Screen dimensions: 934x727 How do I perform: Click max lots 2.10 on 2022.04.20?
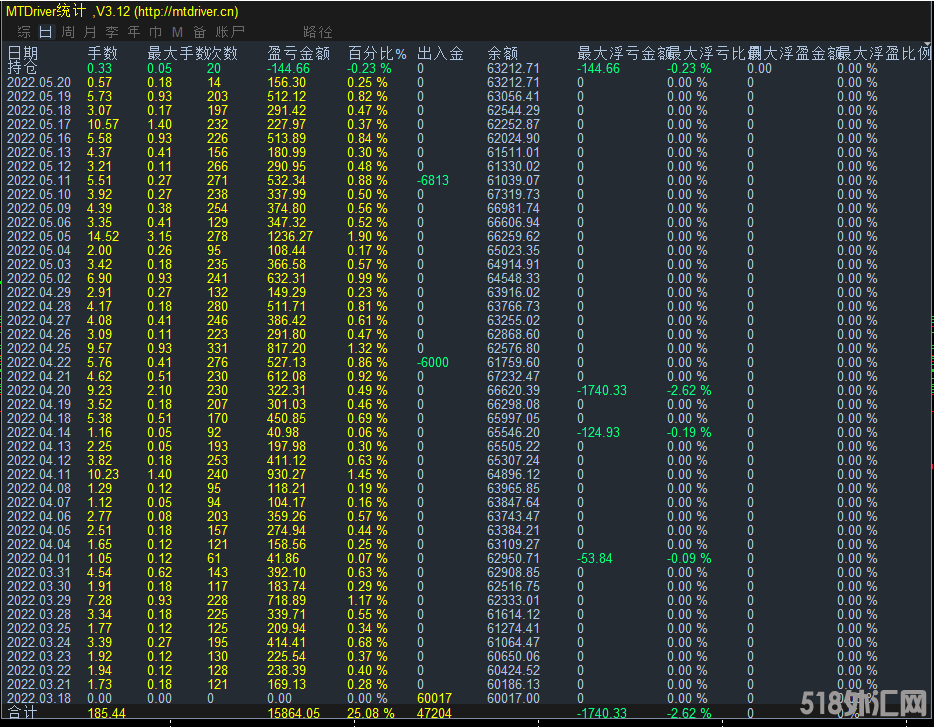coord(160,390)
